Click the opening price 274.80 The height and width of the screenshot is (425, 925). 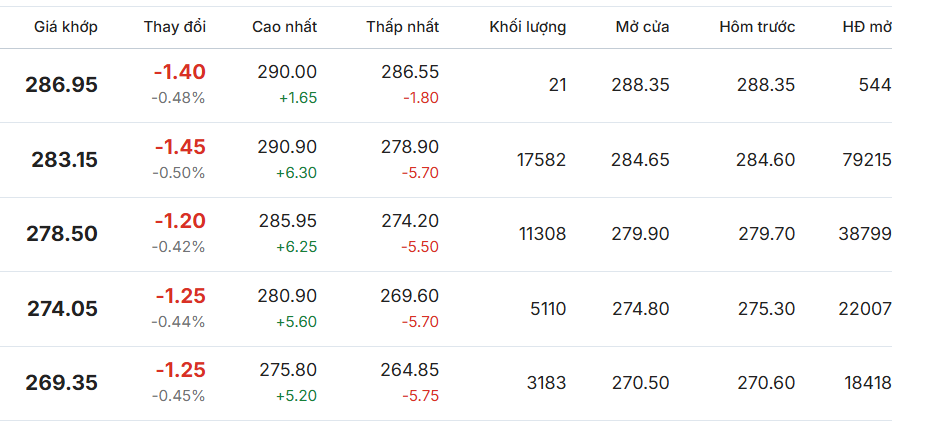[x=640, y=309]
